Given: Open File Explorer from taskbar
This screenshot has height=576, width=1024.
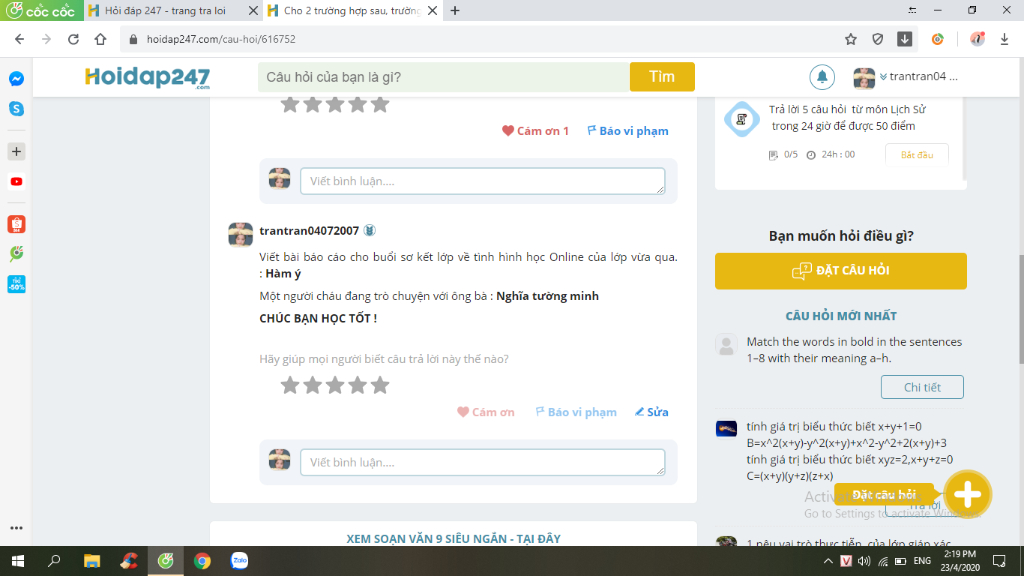Looking at the screenshot, I should click(x=91, y=561).
